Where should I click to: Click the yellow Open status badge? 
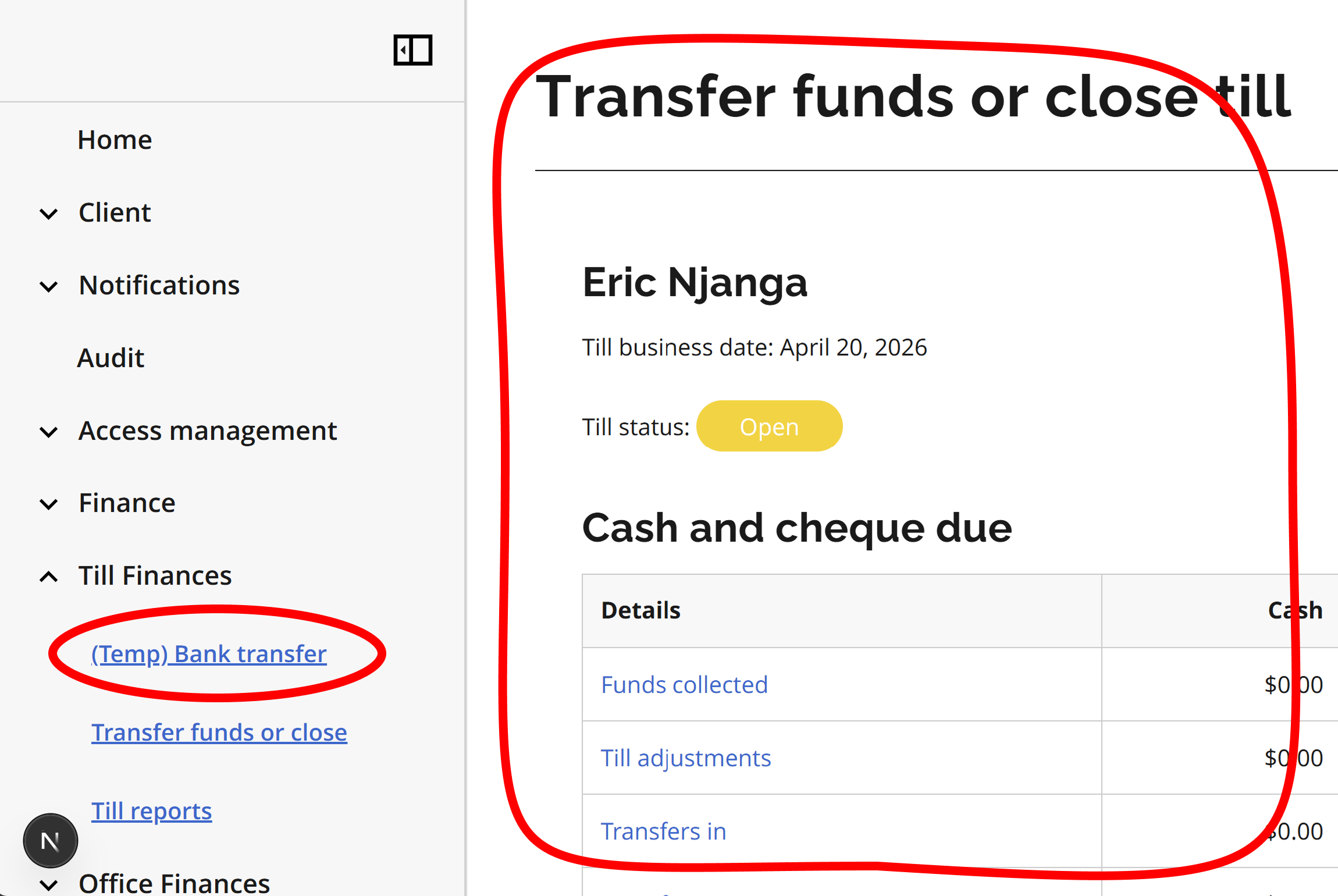pos(769,426)
